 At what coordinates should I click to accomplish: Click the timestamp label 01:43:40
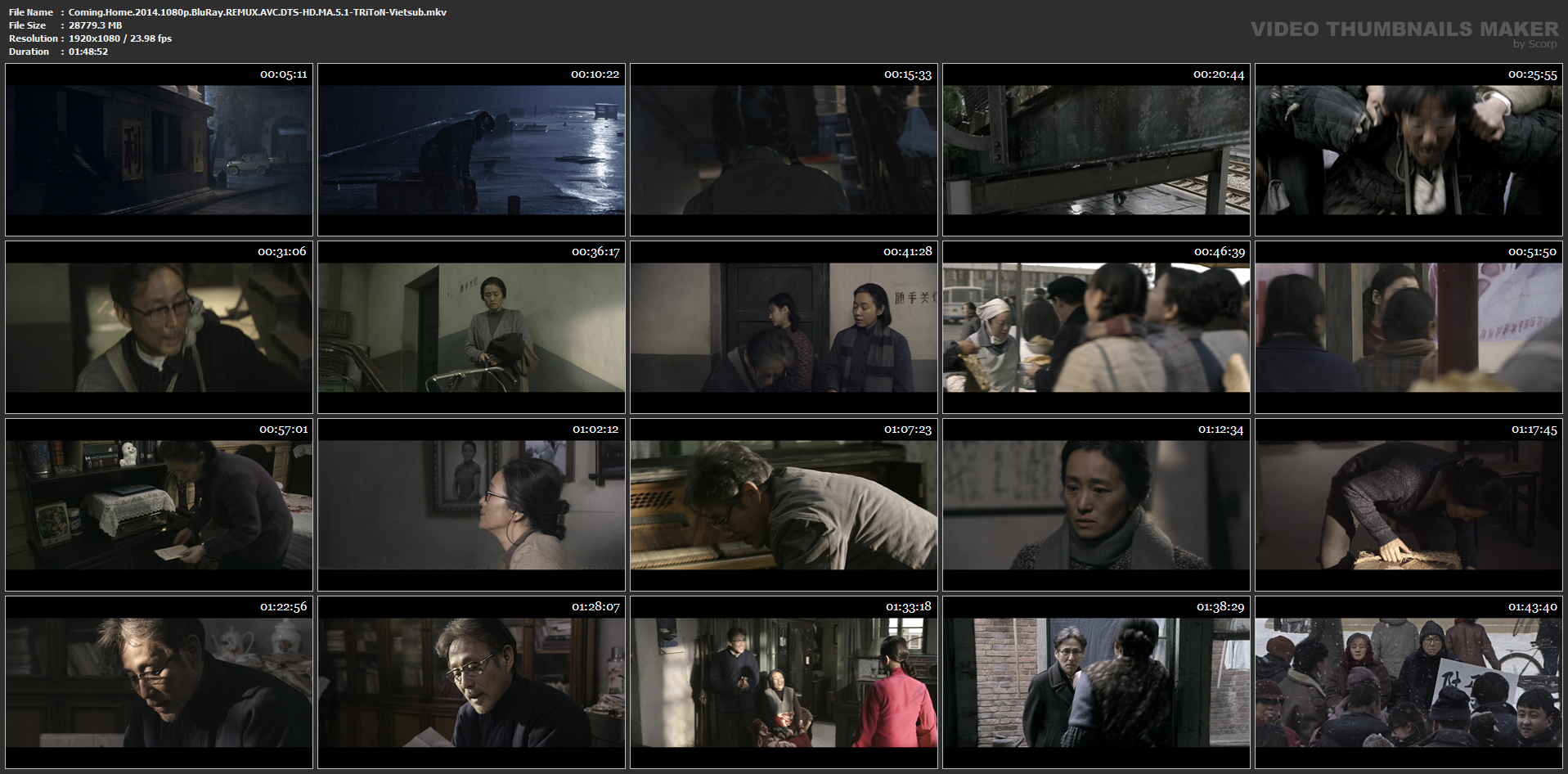(x=1533, y=607)
